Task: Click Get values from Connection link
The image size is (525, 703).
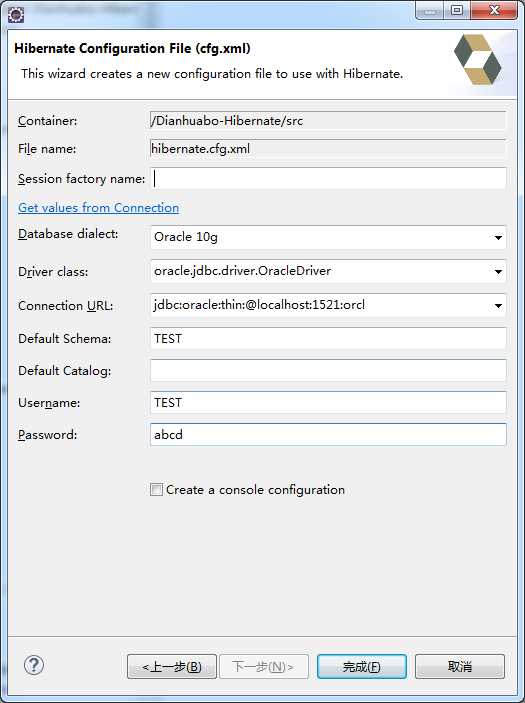Action: point(98,208)
